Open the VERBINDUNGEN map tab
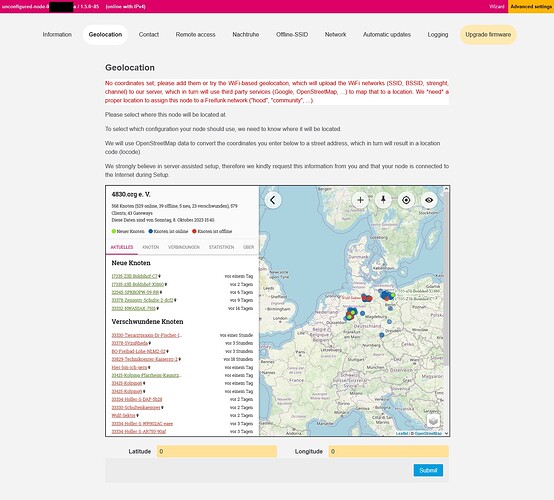The width and height of the screenshot is (554, 500). click(184, 247)
